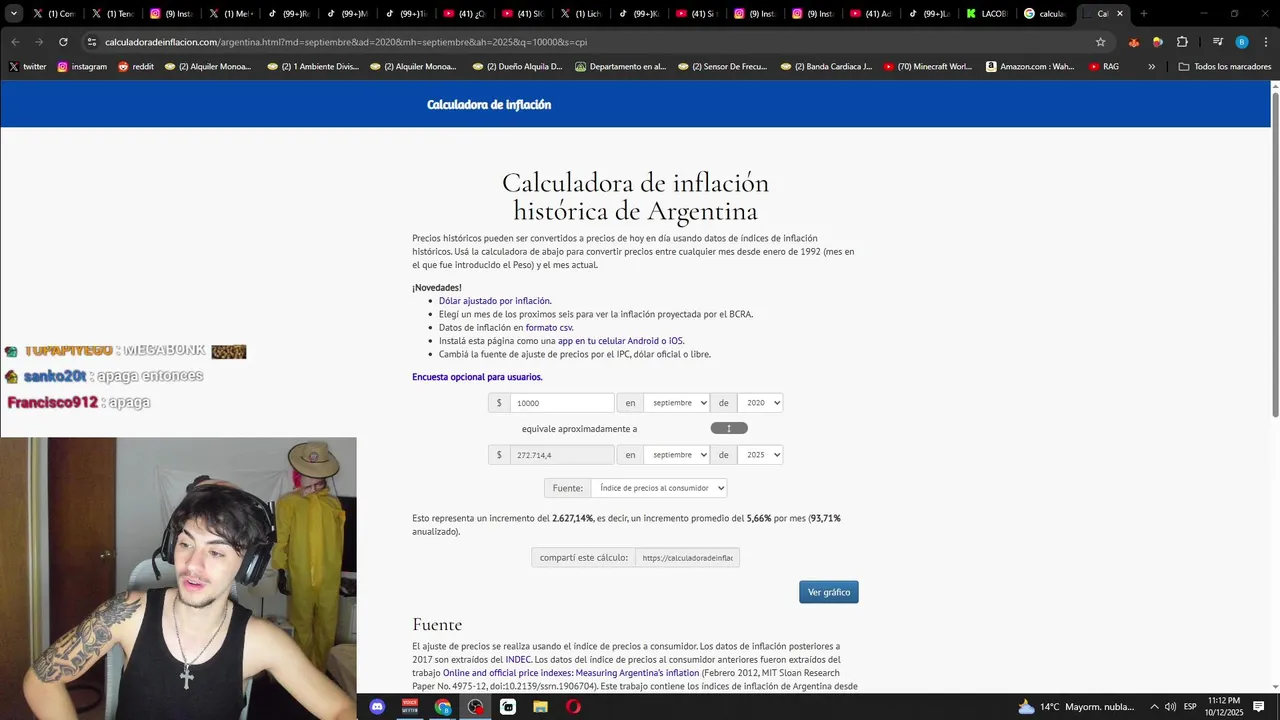Screen dimensions: 1280x720
Task: Open Voicemeeter from the taskbar
Action: point(410,707)
